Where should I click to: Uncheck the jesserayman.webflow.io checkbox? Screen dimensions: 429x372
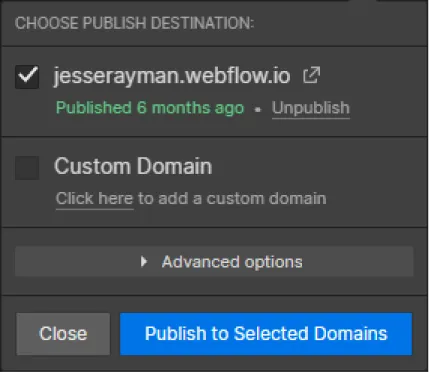tap(27, 77)
